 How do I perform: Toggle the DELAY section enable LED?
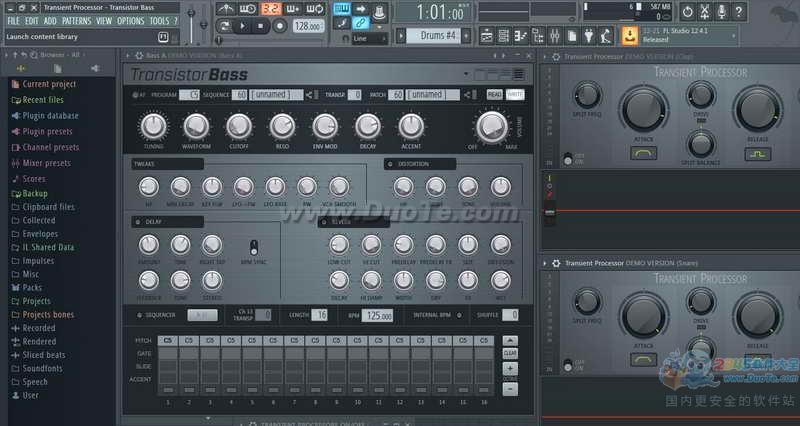click(x=138, y=222)
